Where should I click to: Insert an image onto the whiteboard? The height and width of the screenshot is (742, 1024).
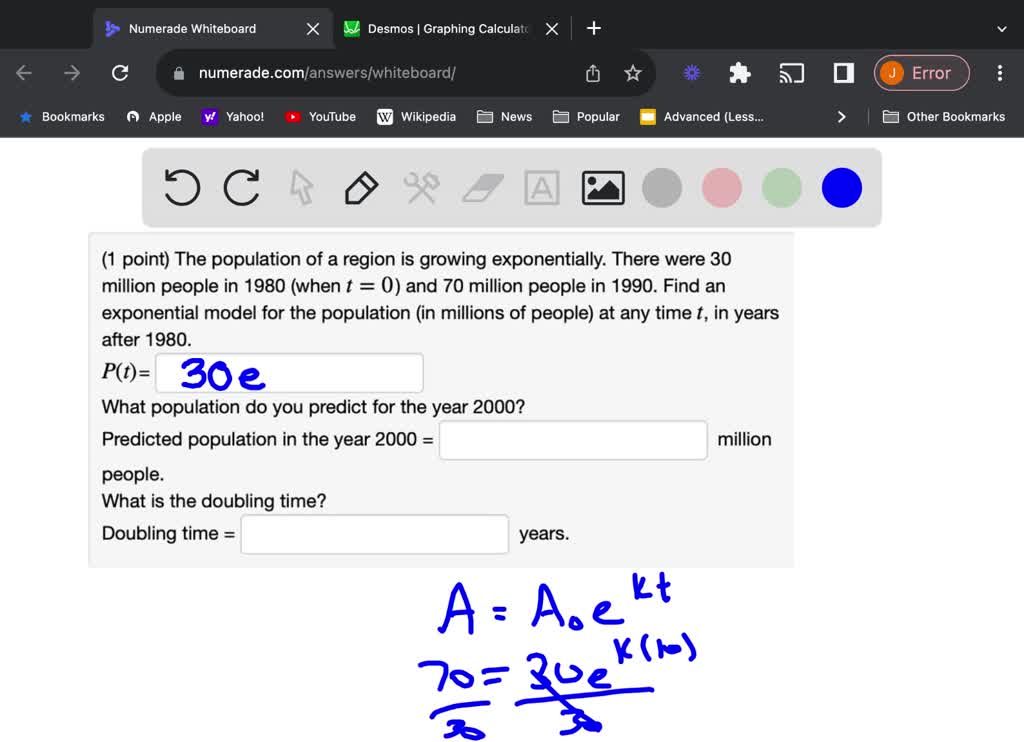click(602, 187)
